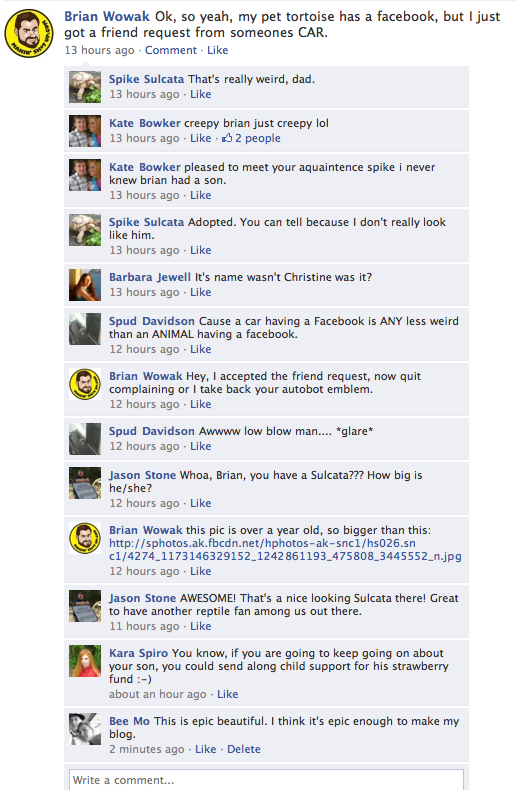This screenshot has width=516, height=790.
Task: Like Brian Wowak's main status post
Action: [x=218, y=50]
